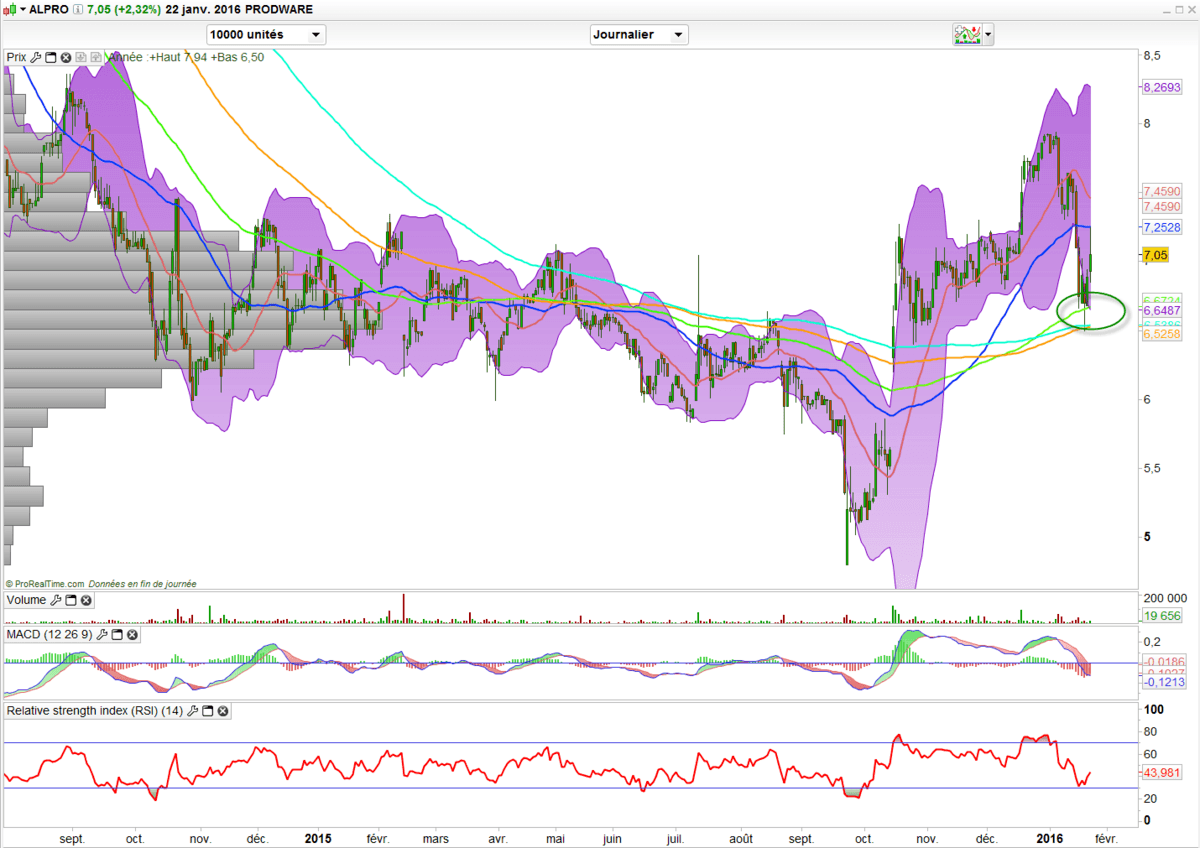Maximize the MACD indicator panel

click(116, 635)
